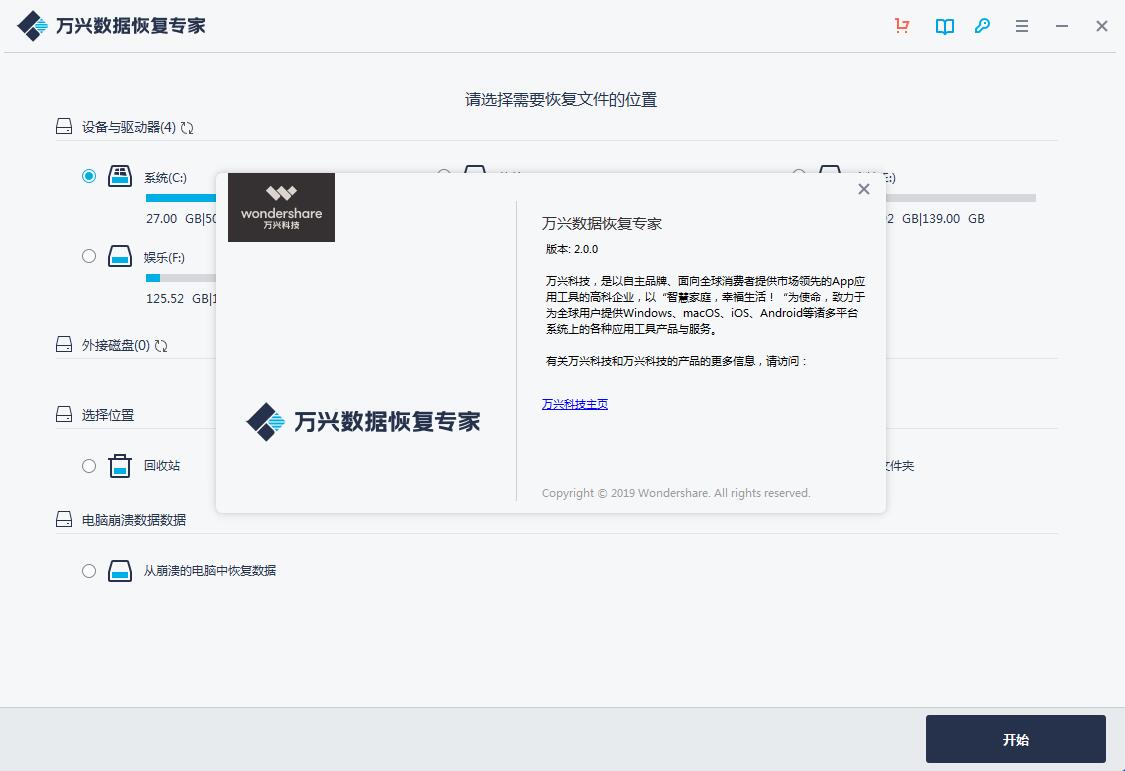
Task: Open the purchase cart icon
Action: pyautogui.click(x=901, y=26)
